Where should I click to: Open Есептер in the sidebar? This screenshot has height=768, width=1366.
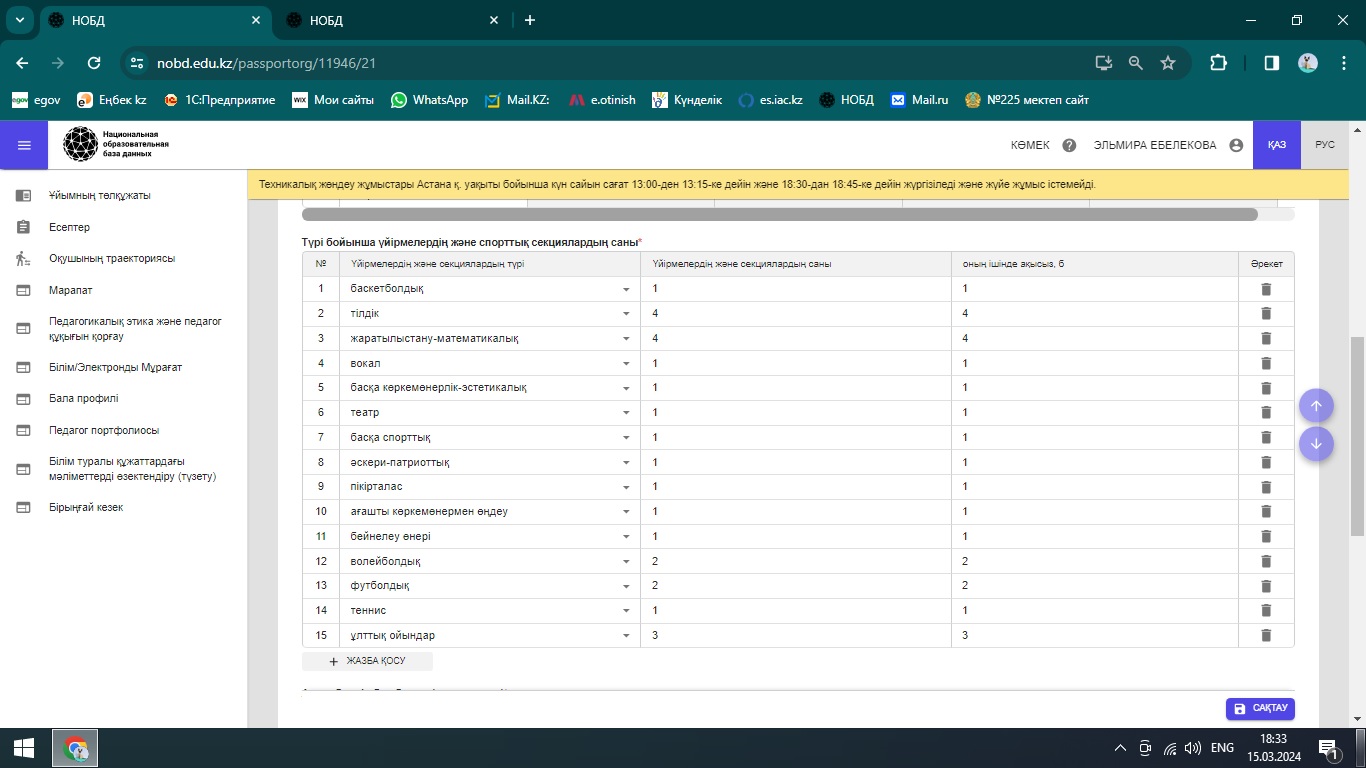pos(69,227)
